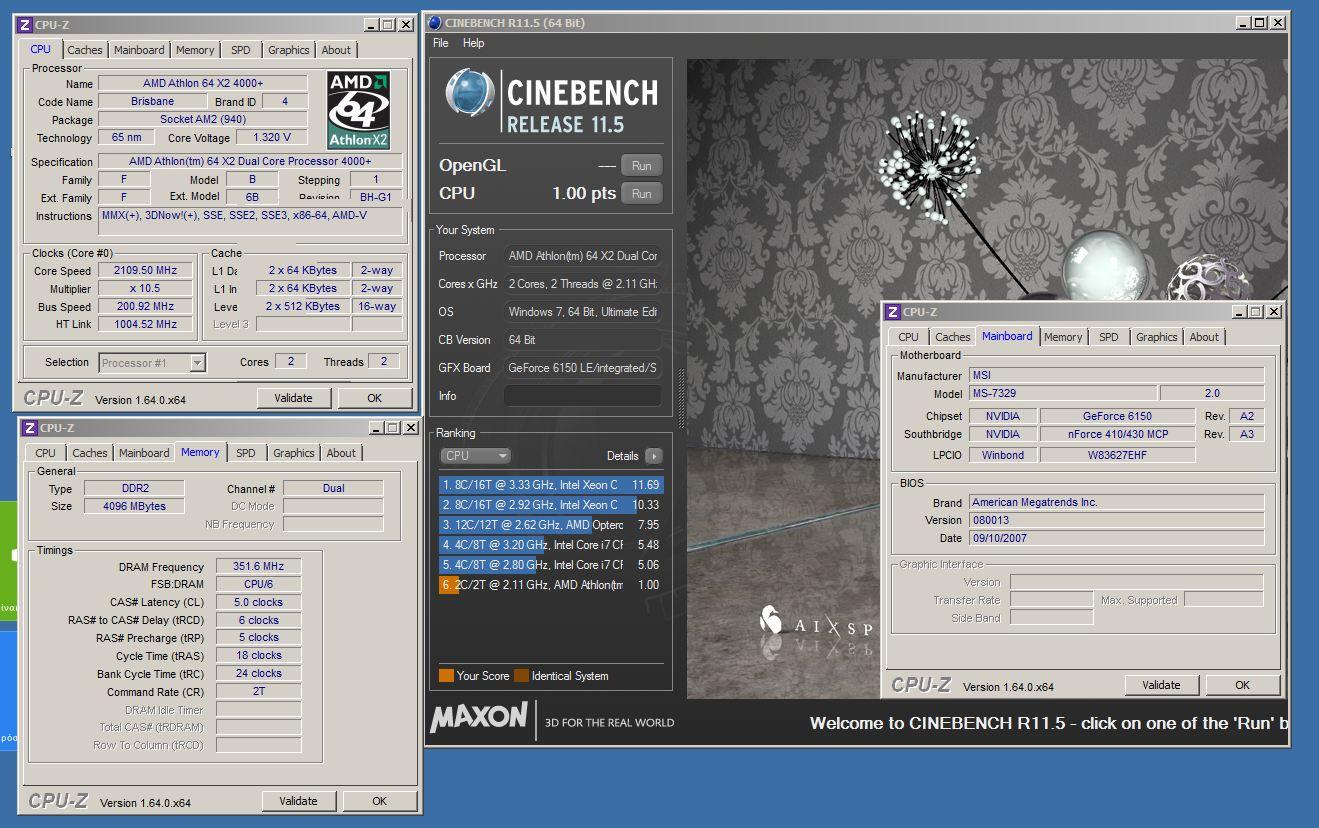Click the CAS# Latency value 5.0 clocks
This screenshot has height=828, width=1319.
(258, 603)
